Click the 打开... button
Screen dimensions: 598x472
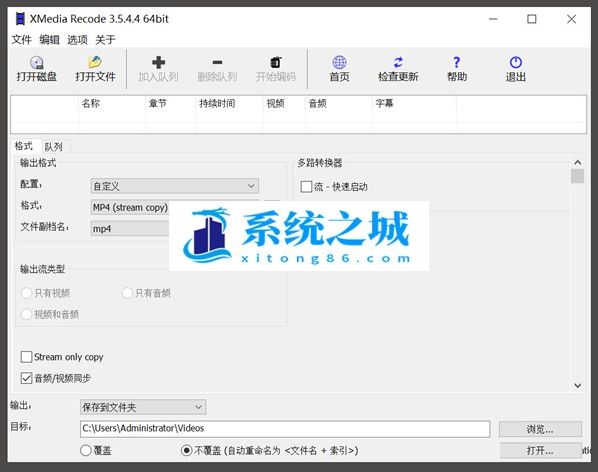coord(540,450)
